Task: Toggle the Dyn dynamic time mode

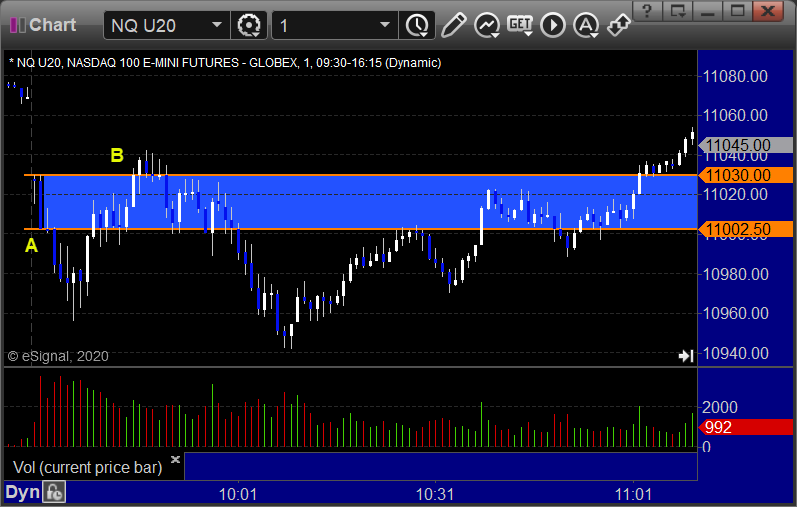Action: click(x=22, y=492)
